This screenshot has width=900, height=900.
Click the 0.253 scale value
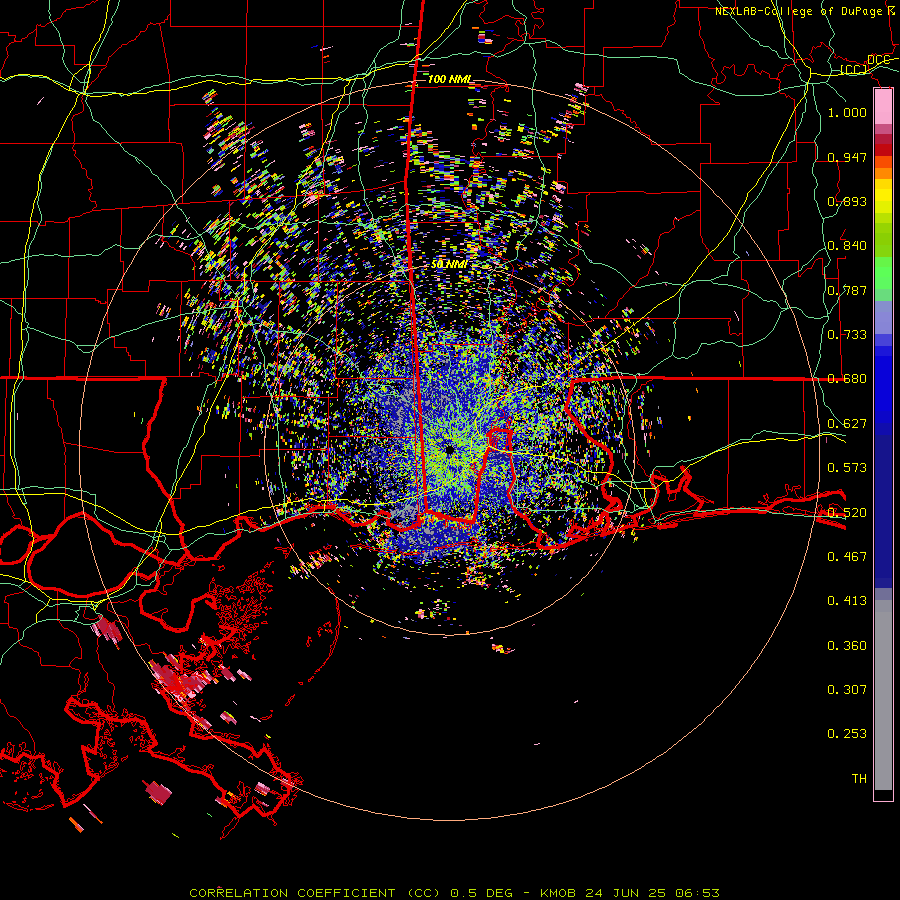[847, 734]
